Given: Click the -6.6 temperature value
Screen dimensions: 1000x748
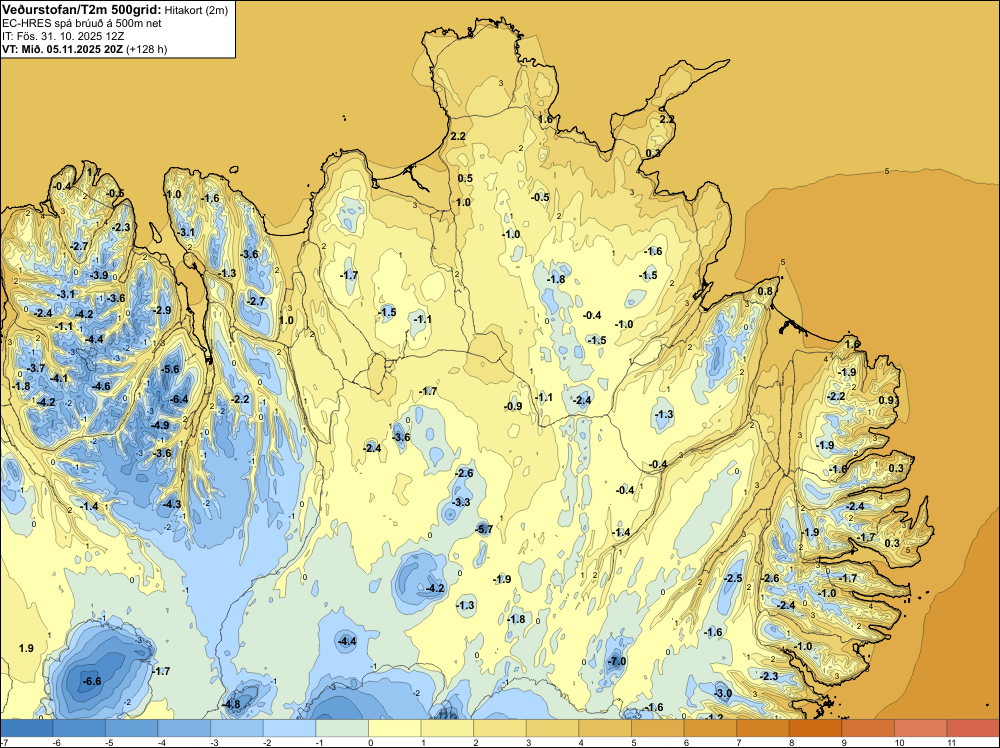Looking at the screenshot, I should (92, 681).
